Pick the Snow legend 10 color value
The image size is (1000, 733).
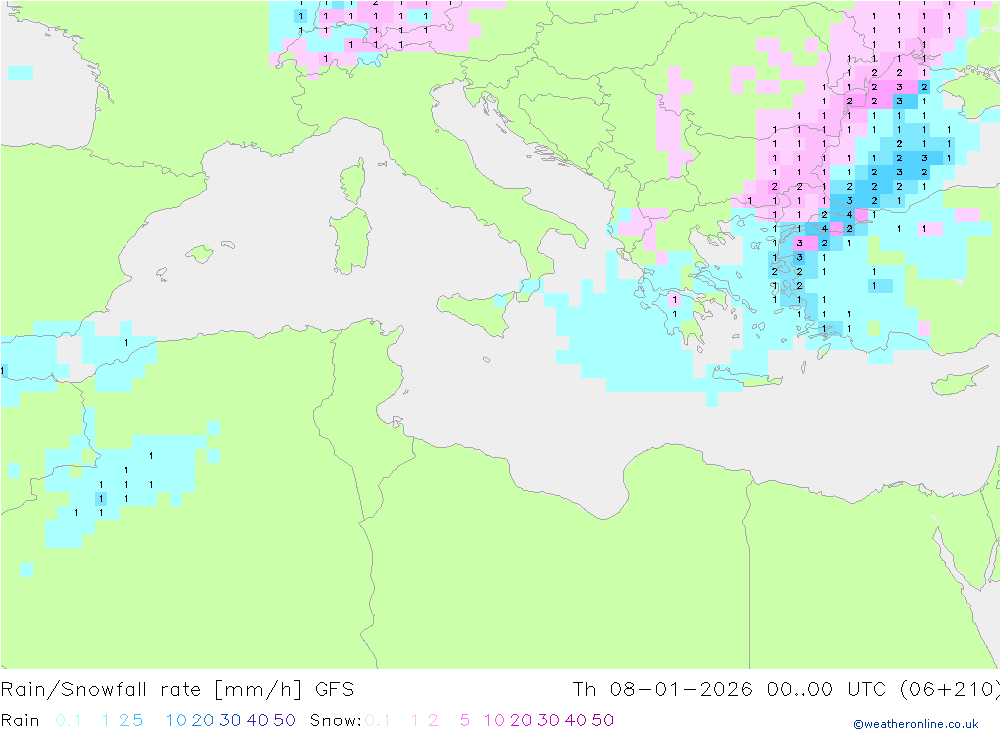click(x=494, y=720)
